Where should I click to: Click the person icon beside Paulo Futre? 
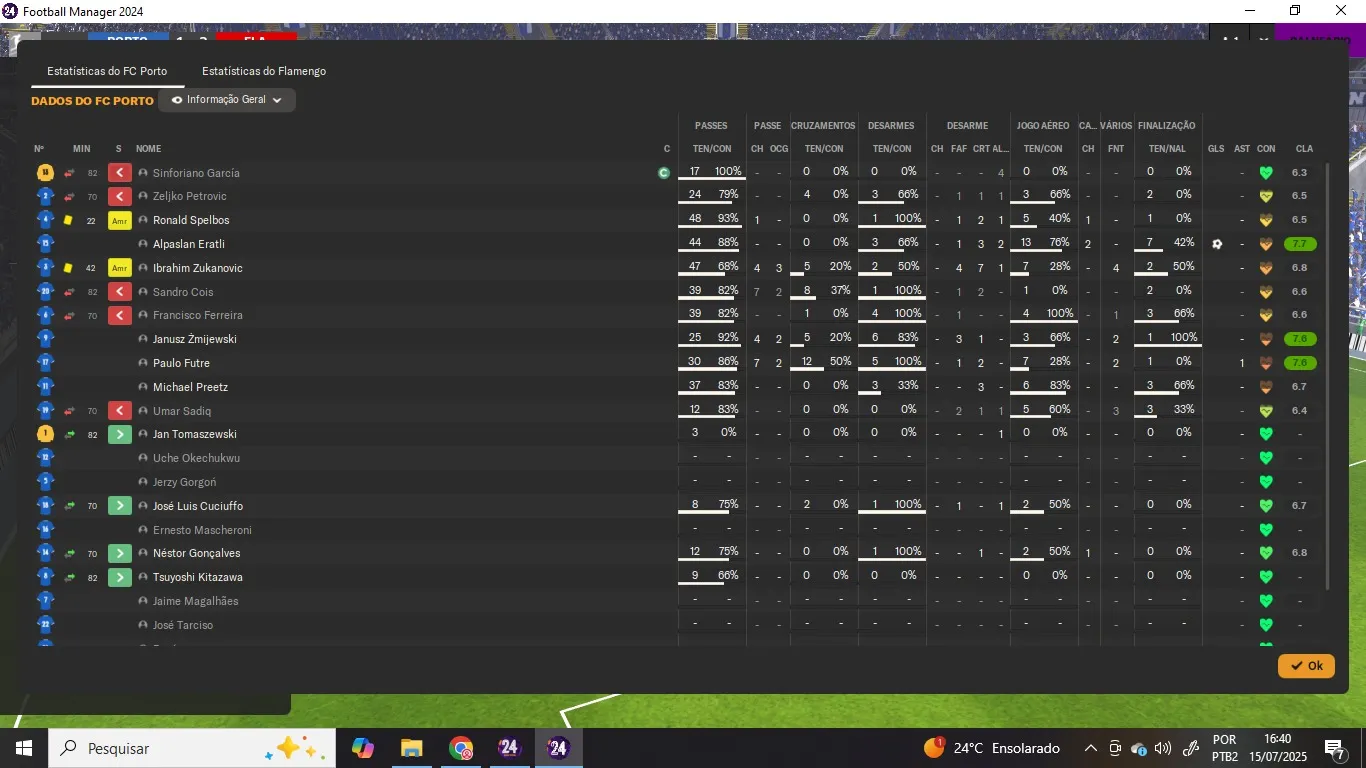(143, 363)
